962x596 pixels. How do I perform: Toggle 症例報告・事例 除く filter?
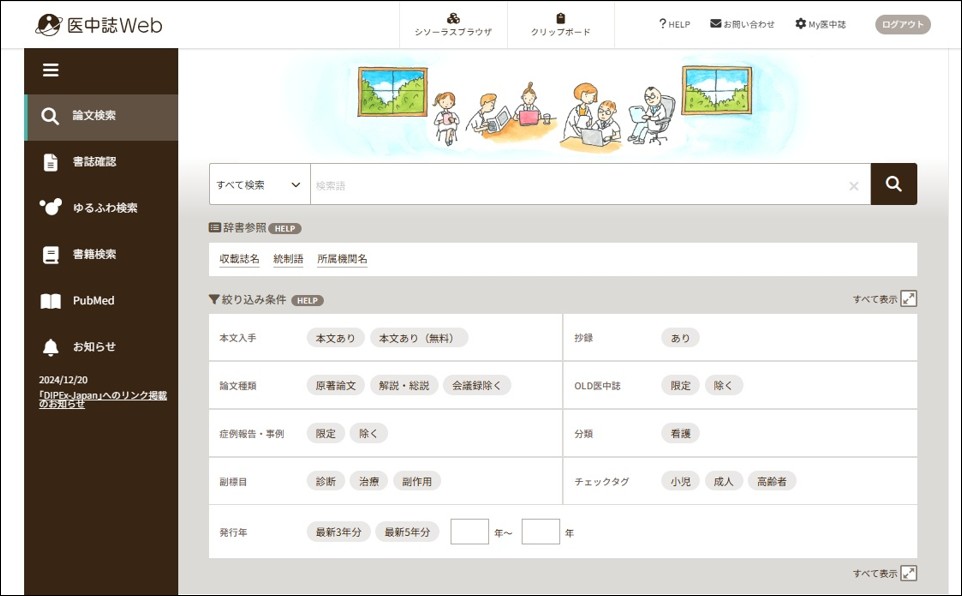(369, 433)
